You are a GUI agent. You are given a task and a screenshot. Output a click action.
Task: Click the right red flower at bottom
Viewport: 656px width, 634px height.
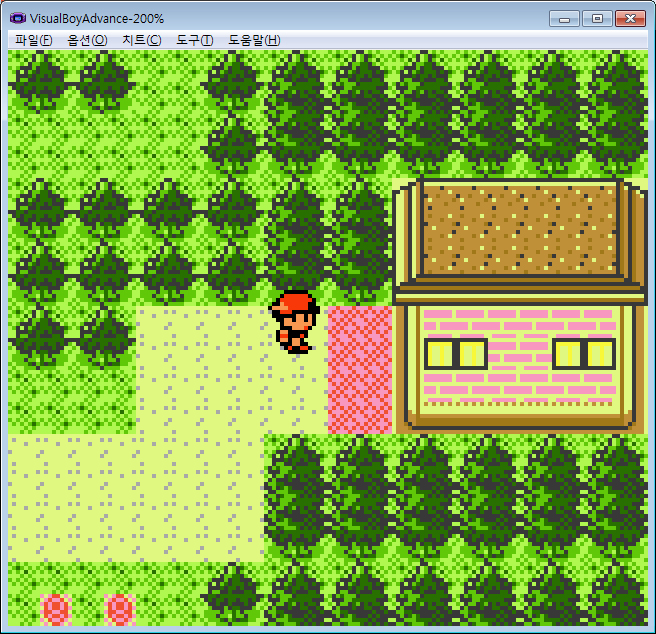(120, 609)
